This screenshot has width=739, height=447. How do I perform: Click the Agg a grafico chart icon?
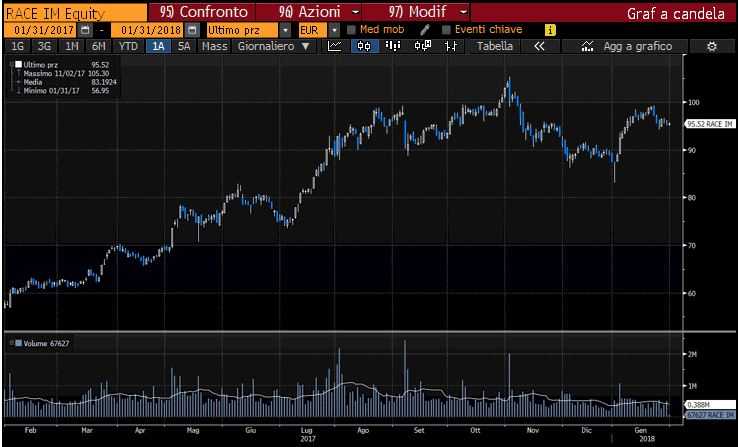click(x=587, y=46)
